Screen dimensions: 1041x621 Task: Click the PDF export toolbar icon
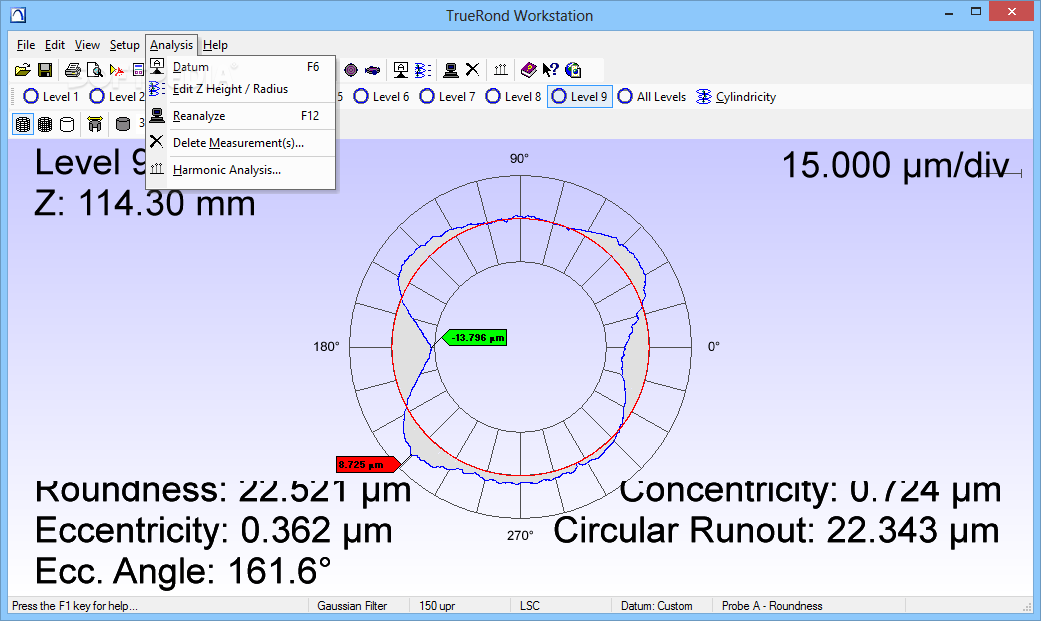pos(117,70)
